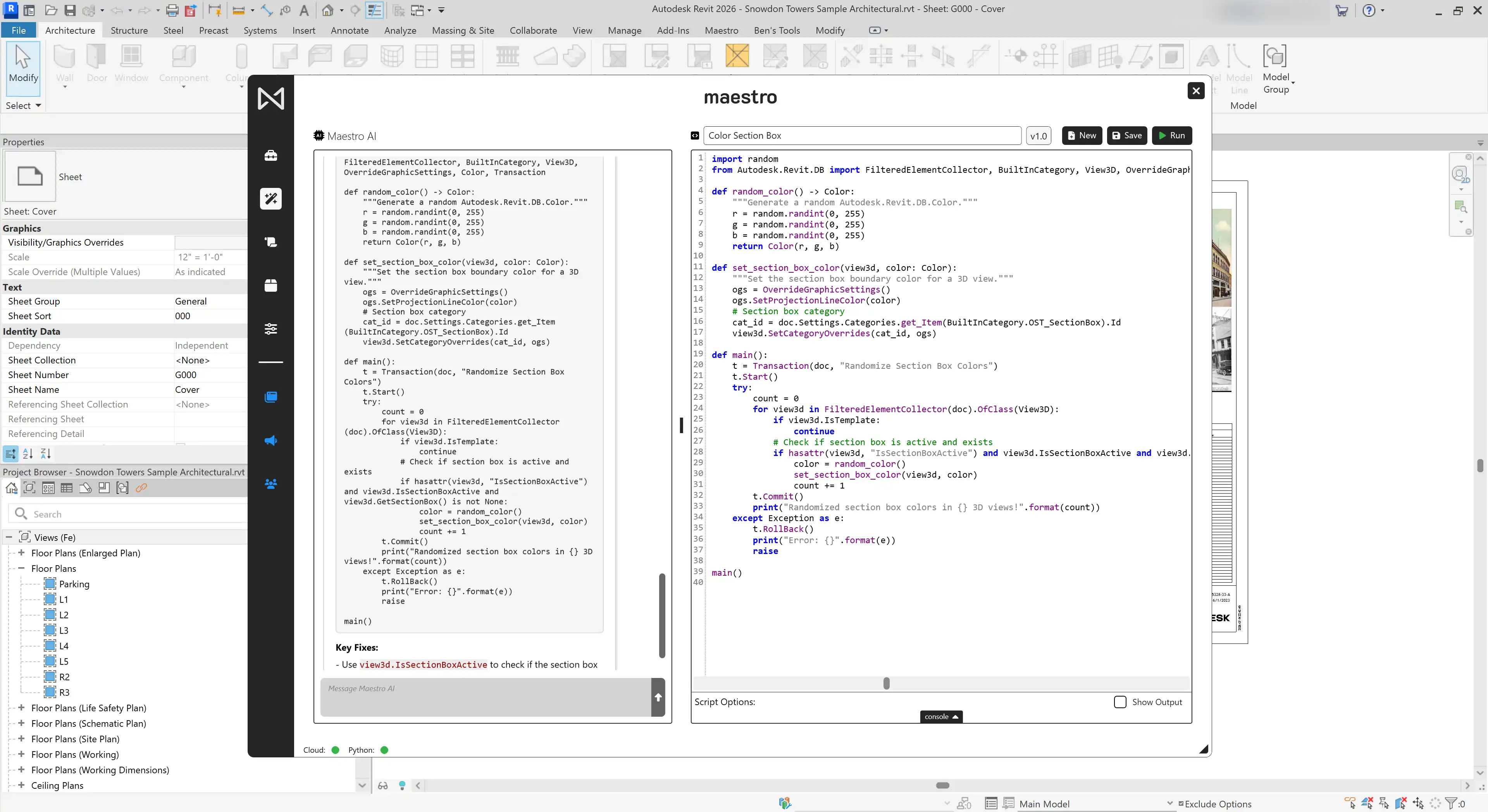Viewport: 1488px width, 812px height.
Task: Toggle Drag Elements on Selection in status bar
Action: pyautogui.click(x=1418, y=803)
